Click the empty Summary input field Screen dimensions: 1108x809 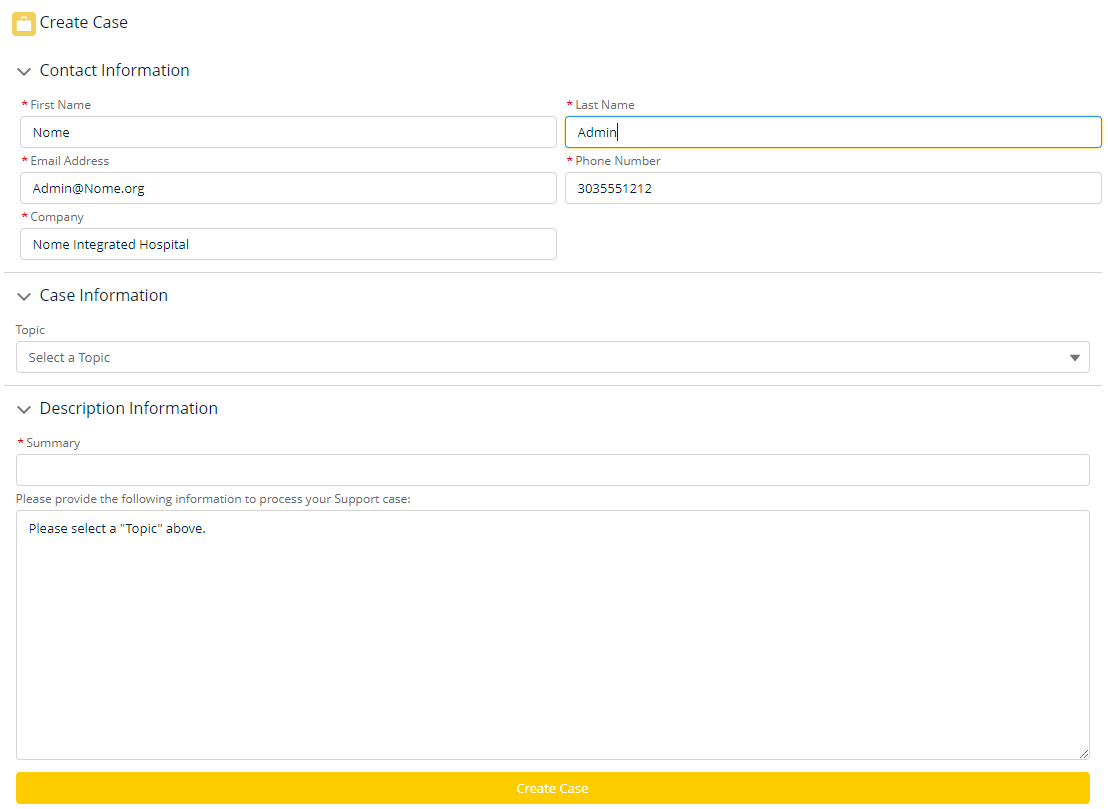tap(552, 470)
